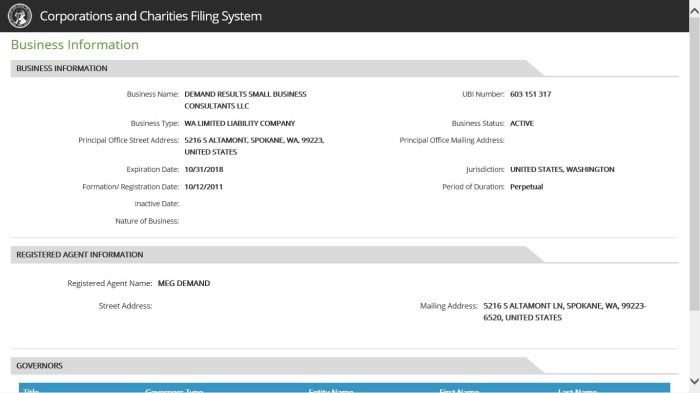Click the jurisdiction UNITED STATES, WASHINGTON value
The height and width of the screenshot is (393, 700).
coord(562,169)
